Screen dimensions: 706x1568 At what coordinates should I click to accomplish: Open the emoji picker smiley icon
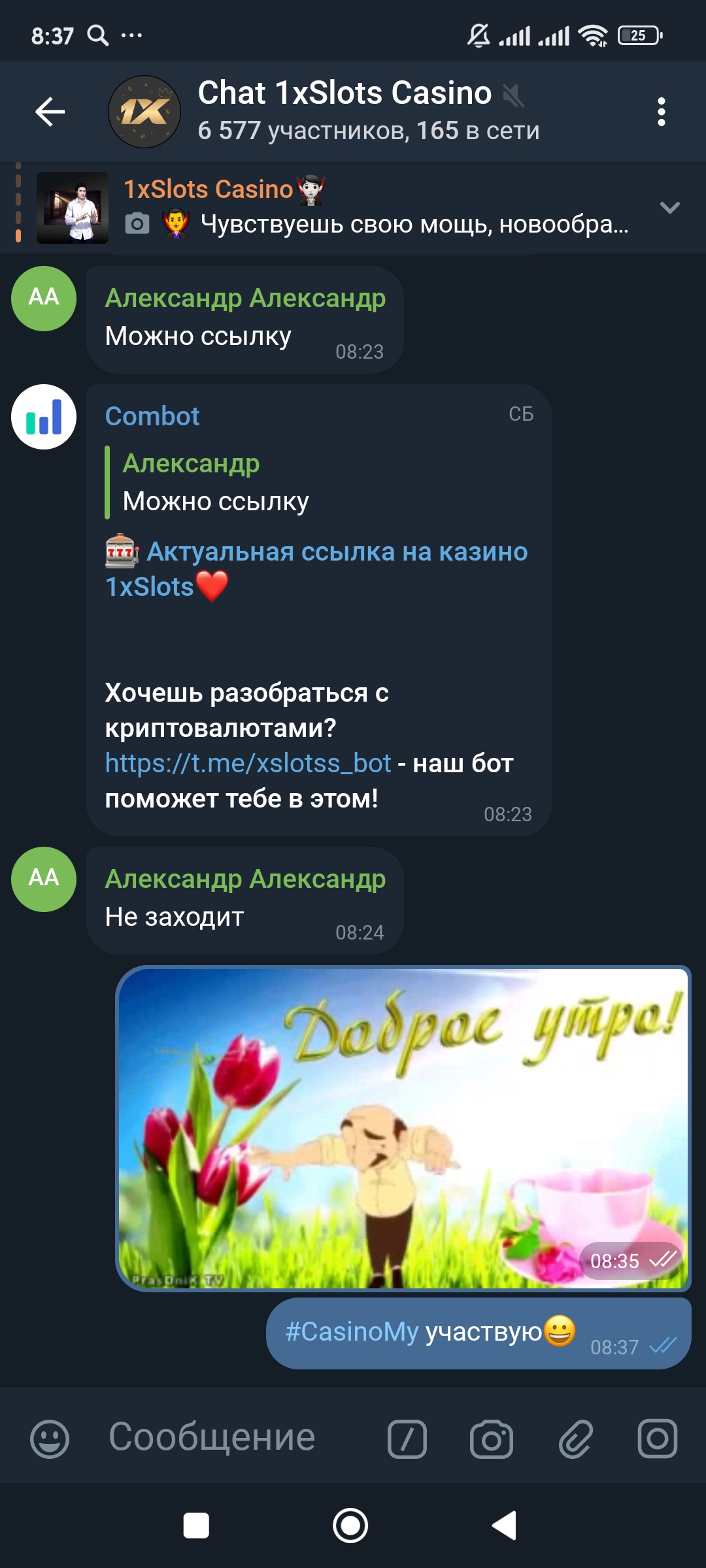pyautogui.click(x=50, y=1439)
